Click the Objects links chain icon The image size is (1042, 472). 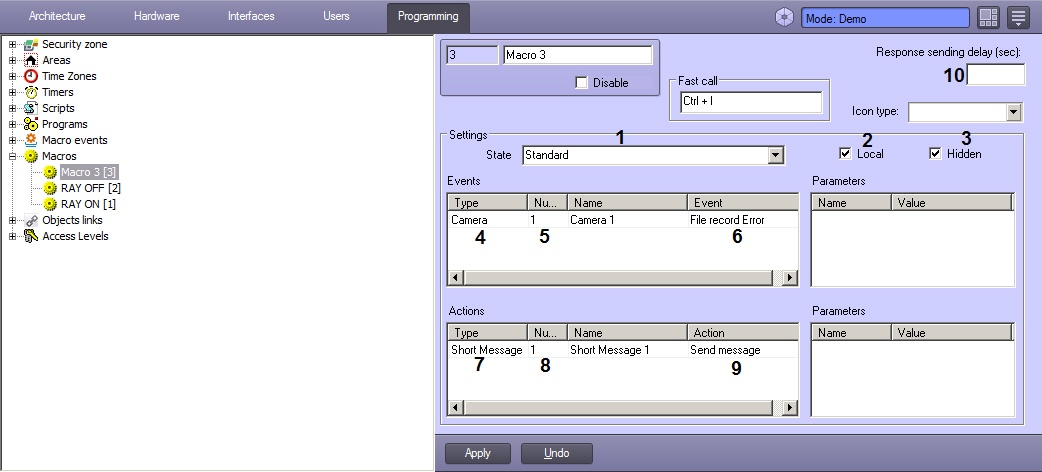tap(31, 220)
